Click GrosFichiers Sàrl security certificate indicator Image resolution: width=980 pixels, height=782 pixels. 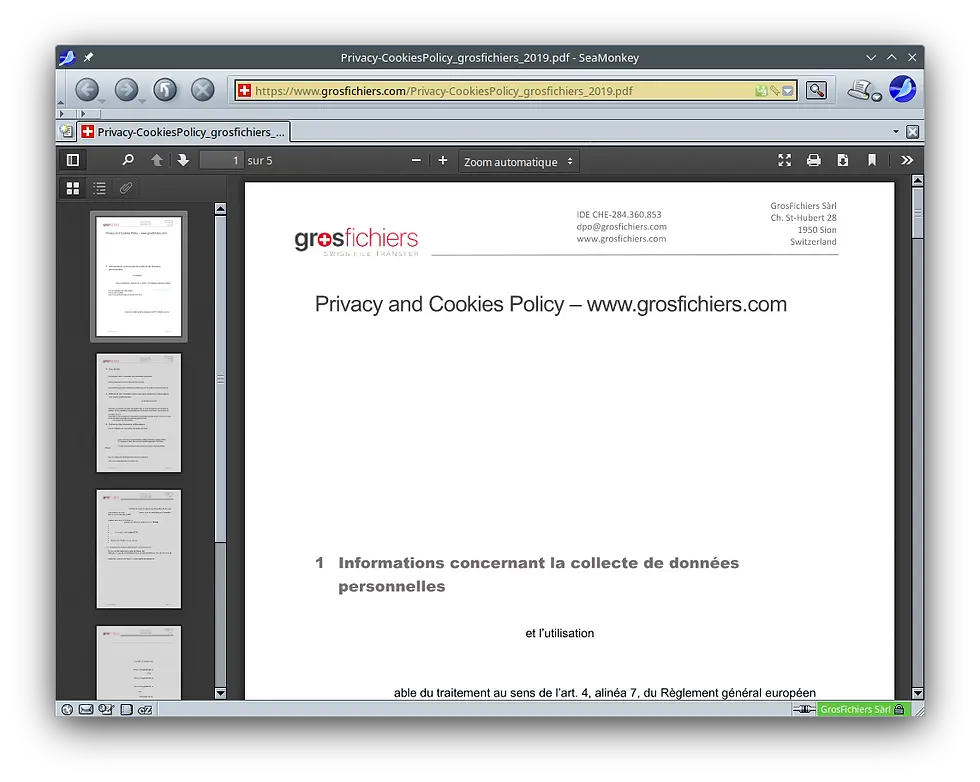point(862,709)
